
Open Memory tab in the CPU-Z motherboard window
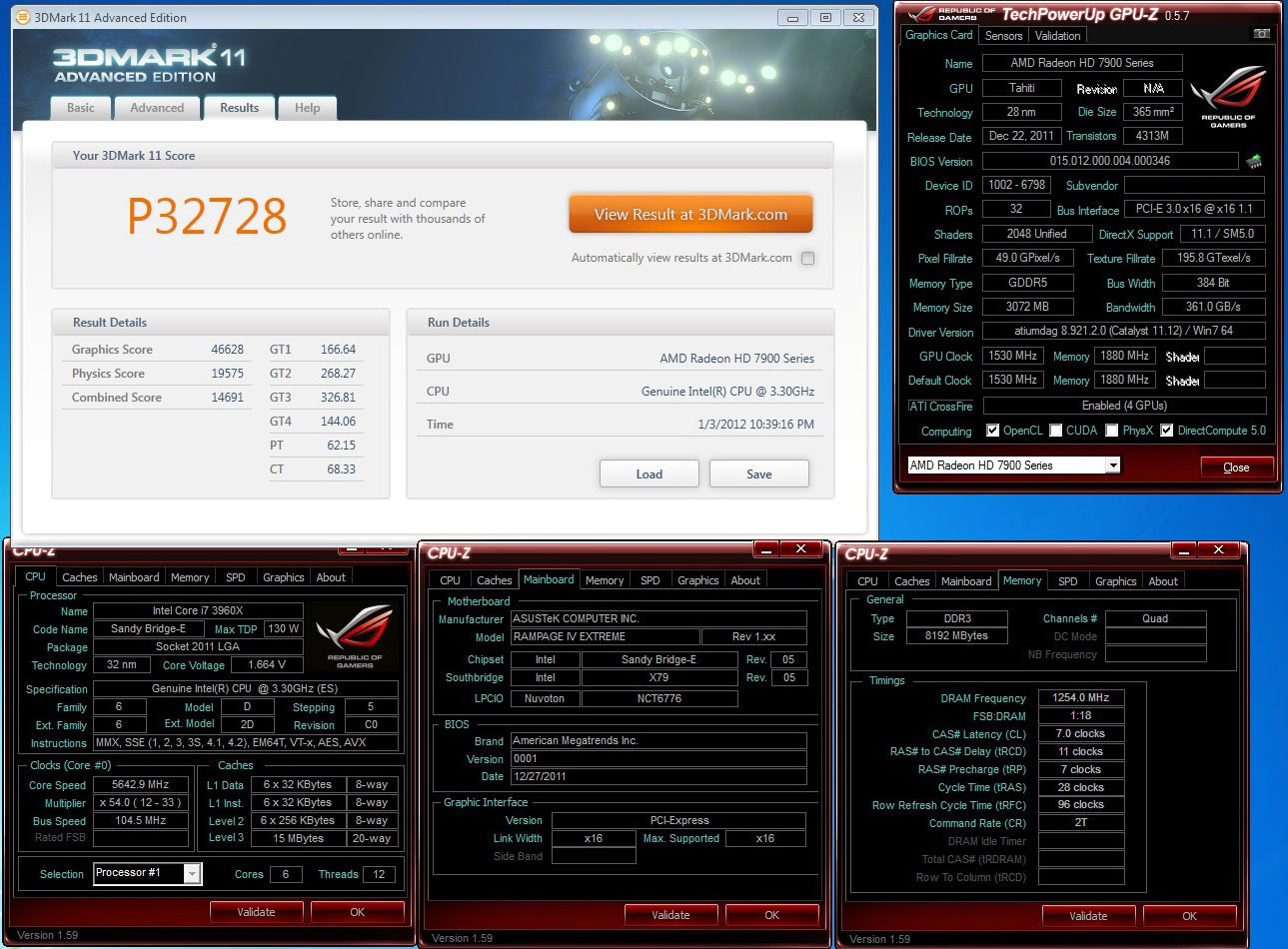pyautogui.click(x=605, y=580)
